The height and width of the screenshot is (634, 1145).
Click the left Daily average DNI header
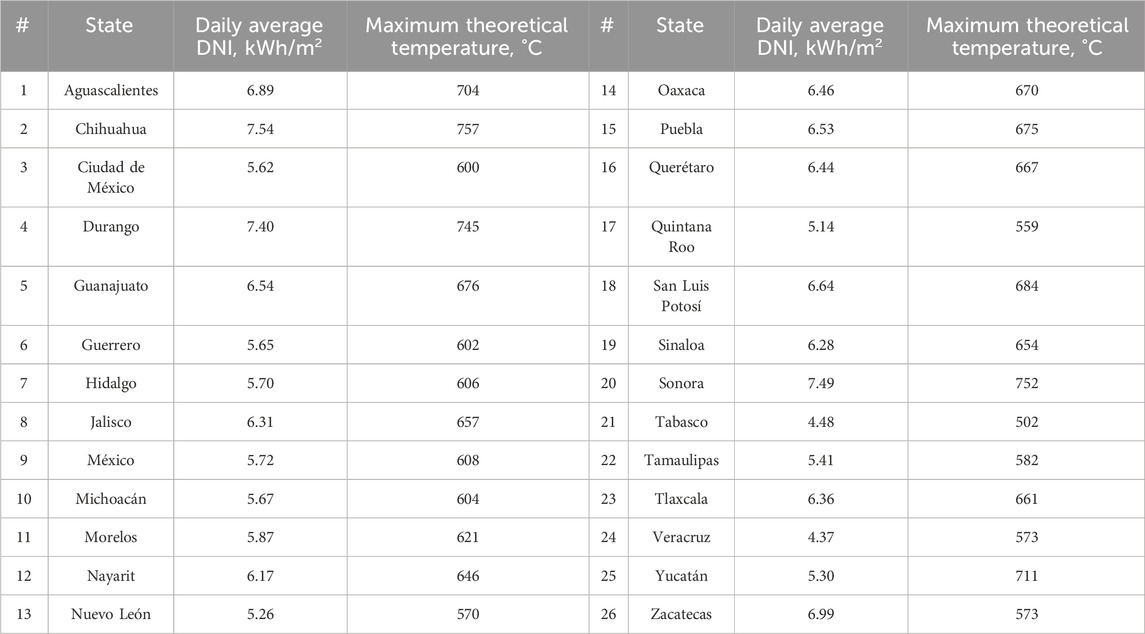[x=259, y=36]
